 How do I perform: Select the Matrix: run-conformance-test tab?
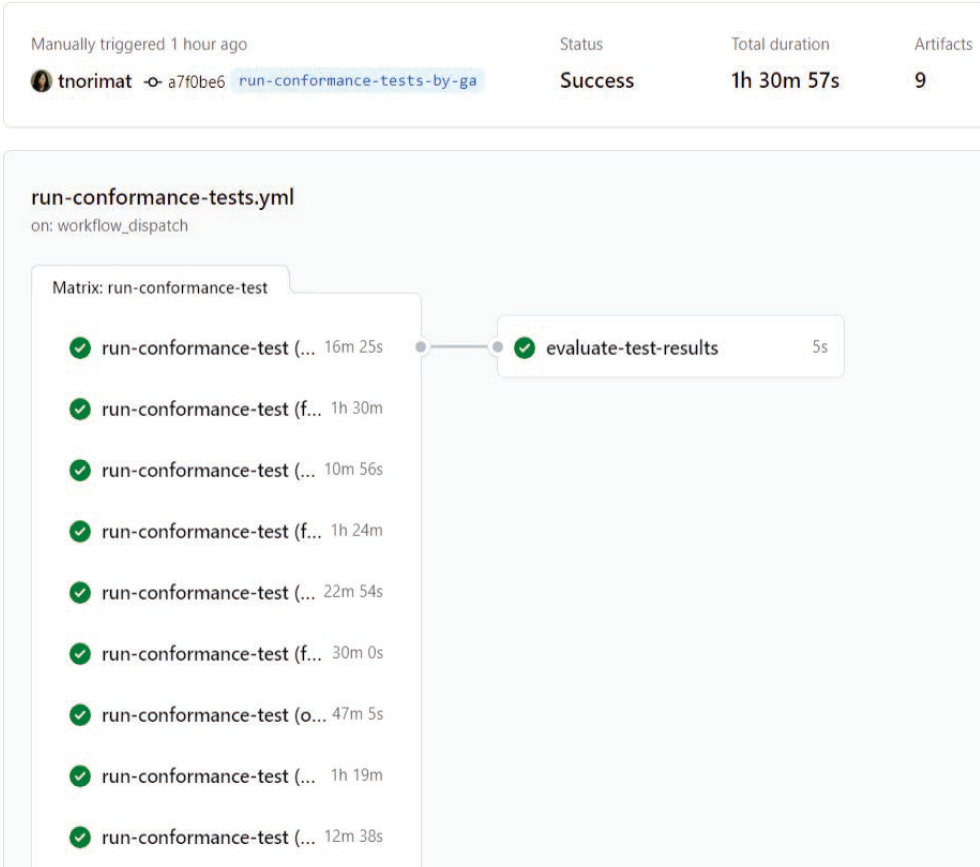pos(160,287)
